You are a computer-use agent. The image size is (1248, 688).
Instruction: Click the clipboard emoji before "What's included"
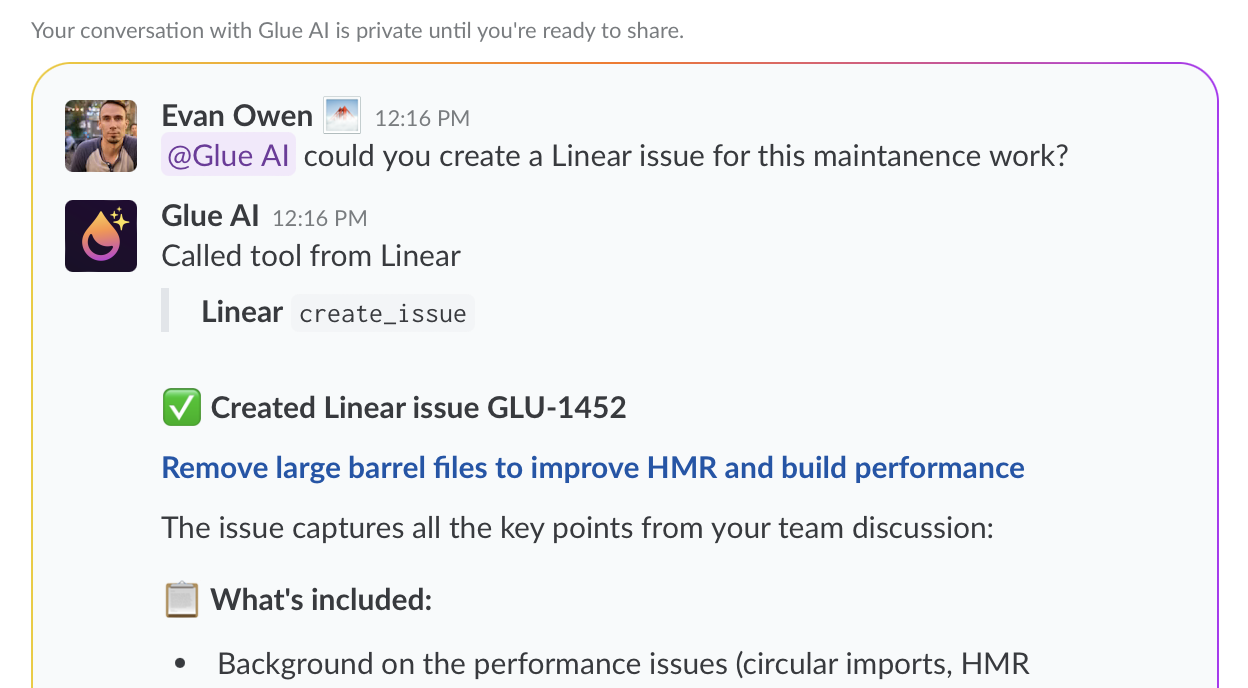coord(180,598)
